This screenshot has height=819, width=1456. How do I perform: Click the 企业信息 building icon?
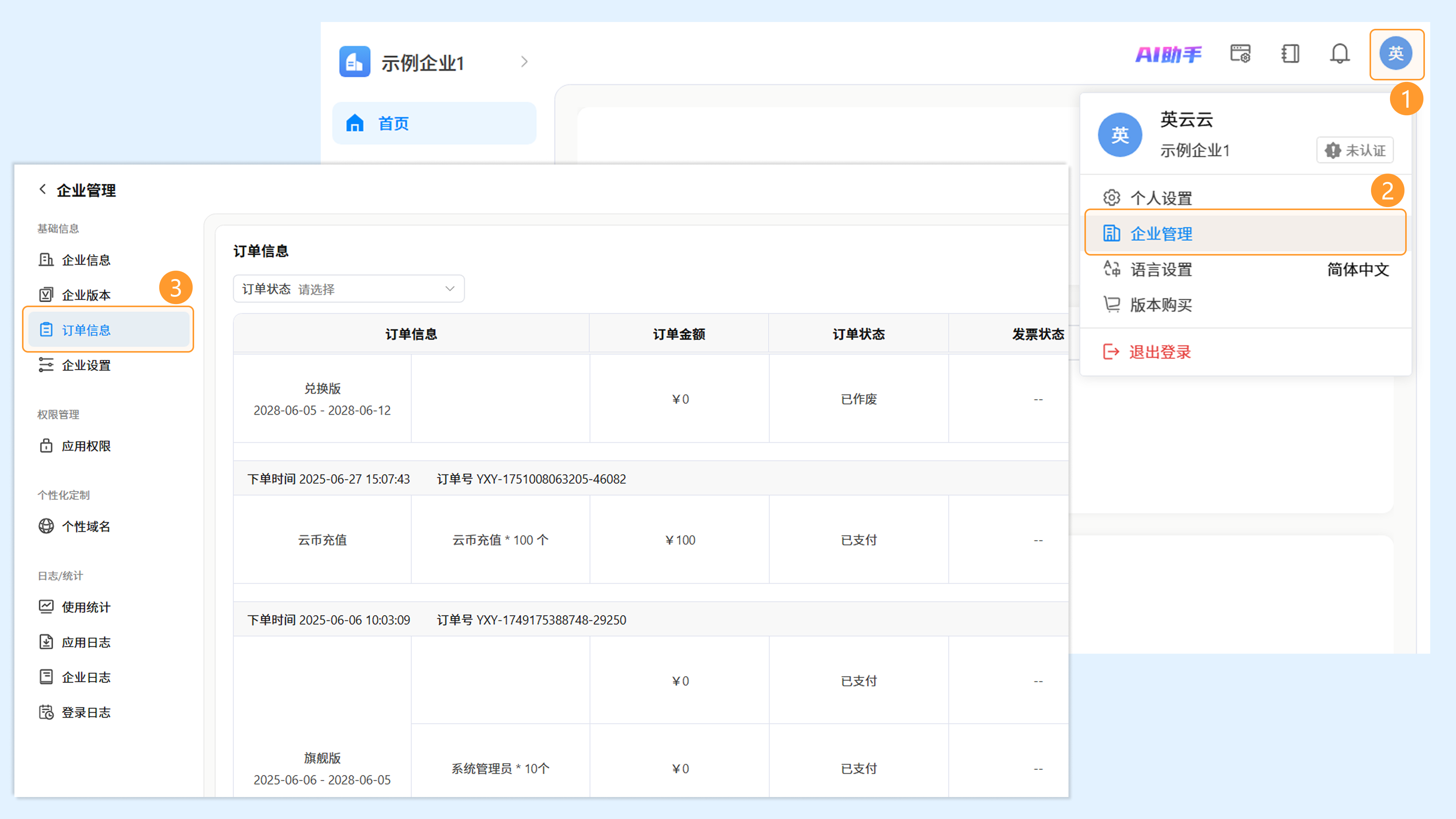(x=46, y=259)
